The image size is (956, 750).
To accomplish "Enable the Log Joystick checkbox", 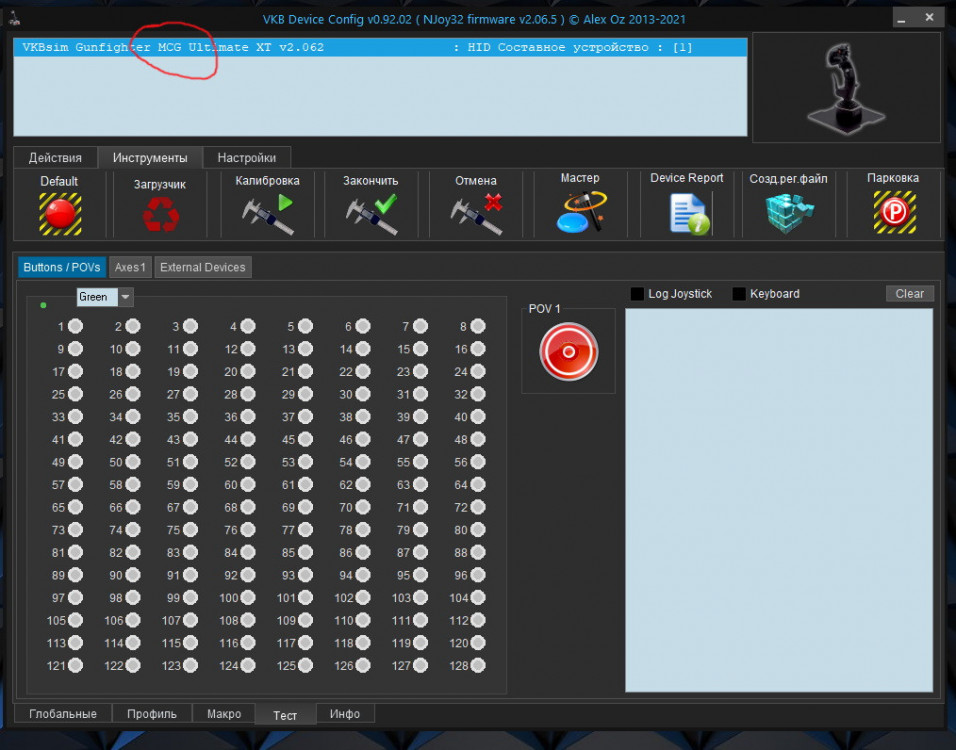I will (638, 294).
